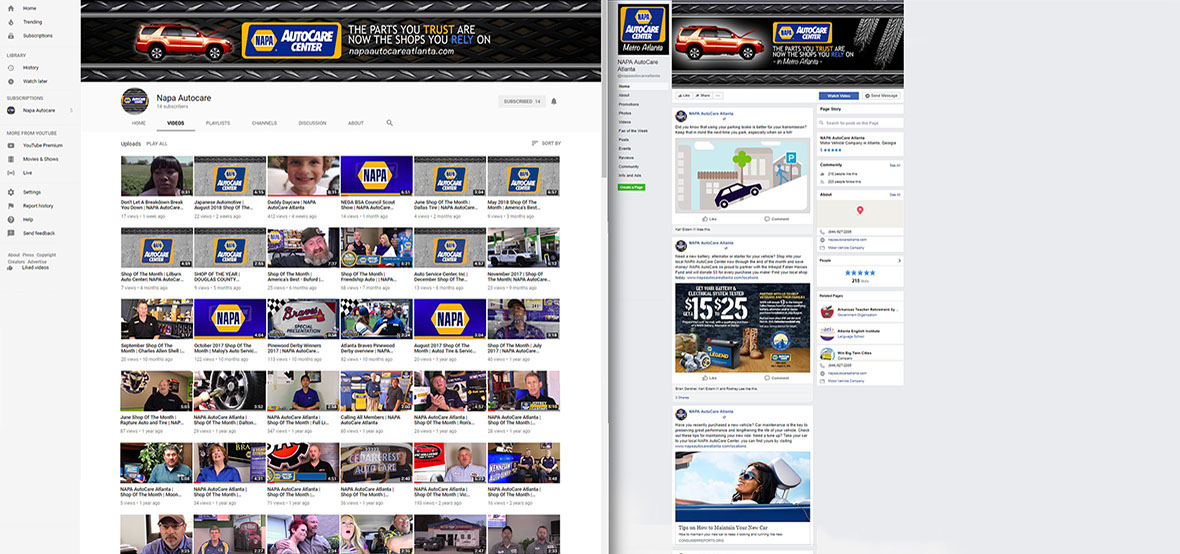
Task: Open the more options ellipsis beside Share
Action: tap(718, 95)
